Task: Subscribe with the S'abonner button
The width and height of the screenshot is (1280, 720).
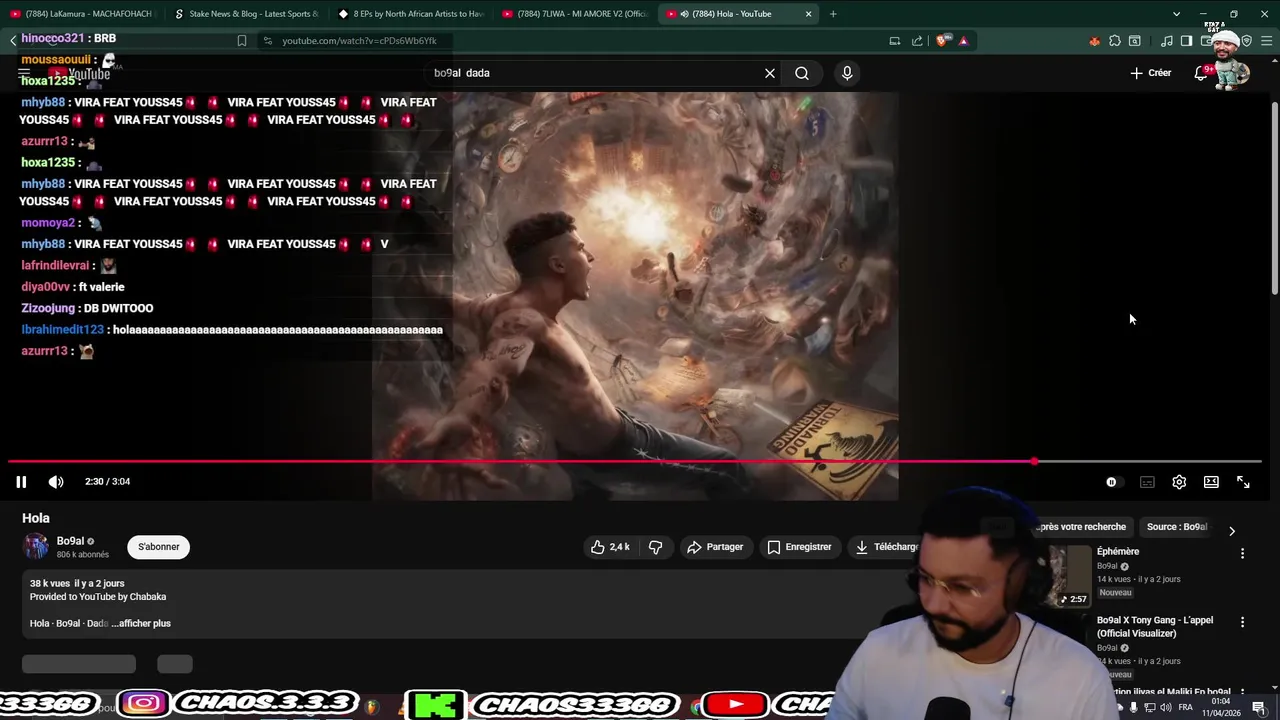Action: (x=158, y=547)
